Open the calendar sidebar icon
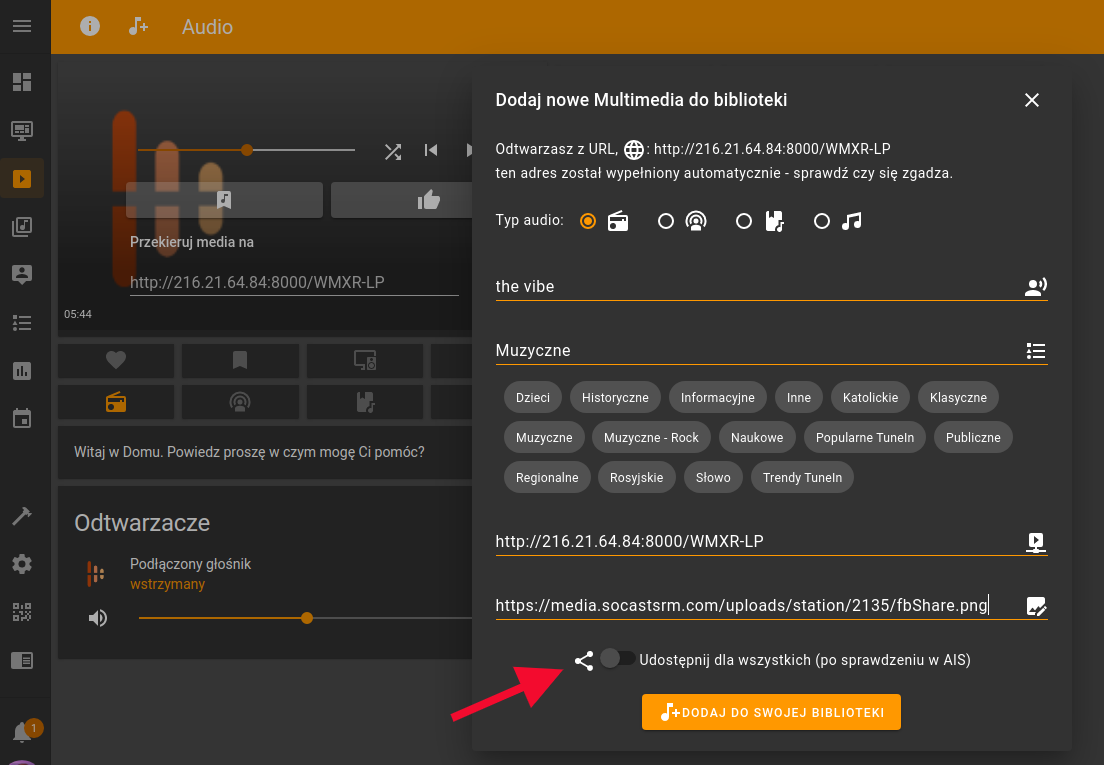 (x=22, y=418)
